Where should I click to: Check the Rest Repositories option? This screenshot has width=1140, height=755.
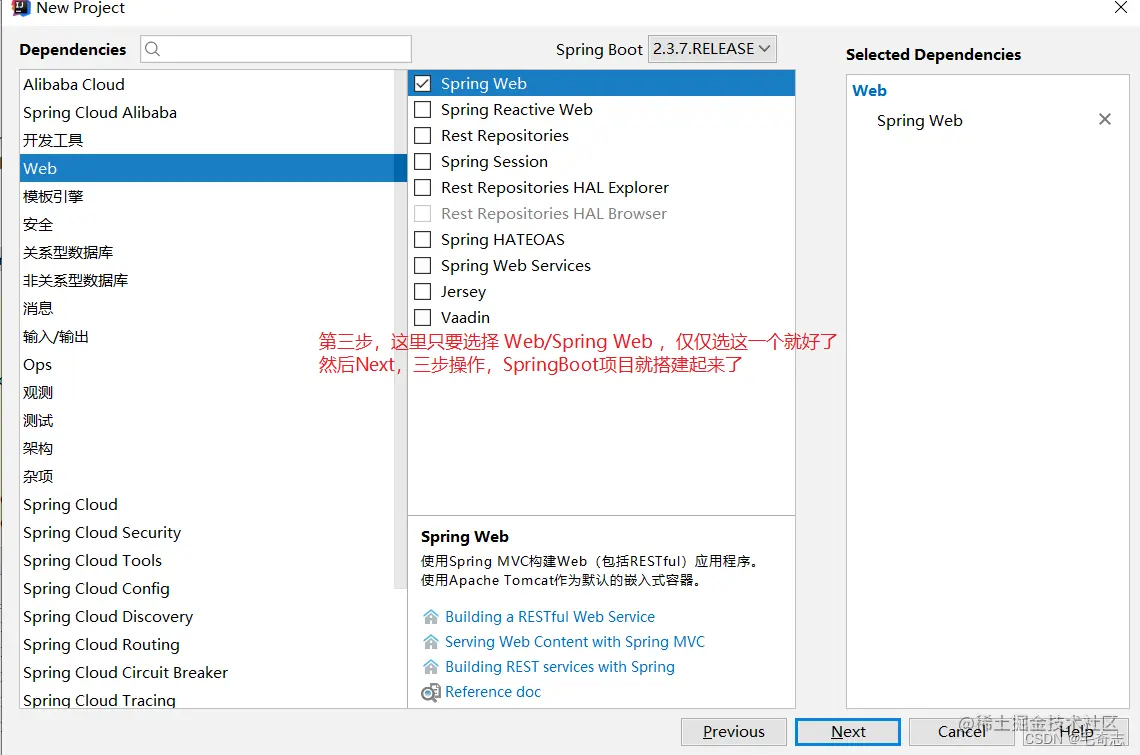point(422,136)
